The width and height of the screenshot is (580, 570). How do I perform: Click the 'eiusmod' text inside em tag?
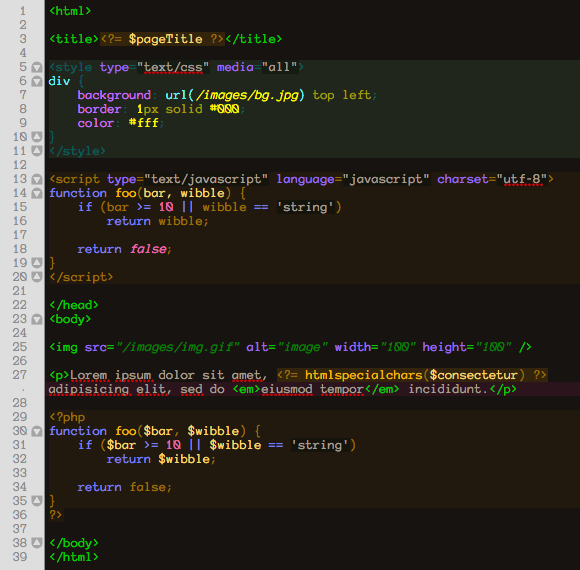pyautogui.click(x=287, y=389)
